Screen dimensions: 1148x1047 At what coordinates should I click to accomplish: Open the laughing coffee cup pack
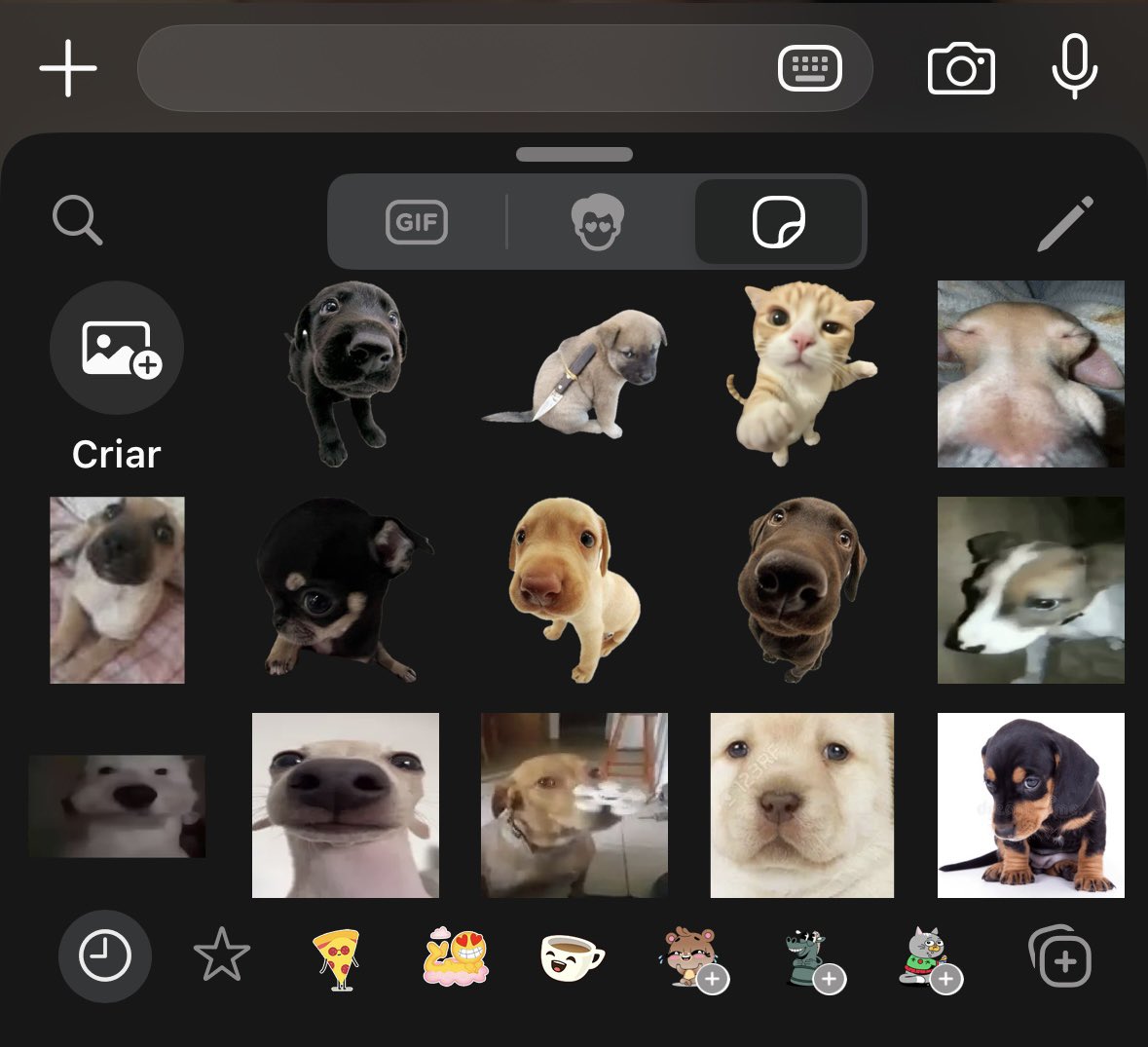(x=572, y=957)
